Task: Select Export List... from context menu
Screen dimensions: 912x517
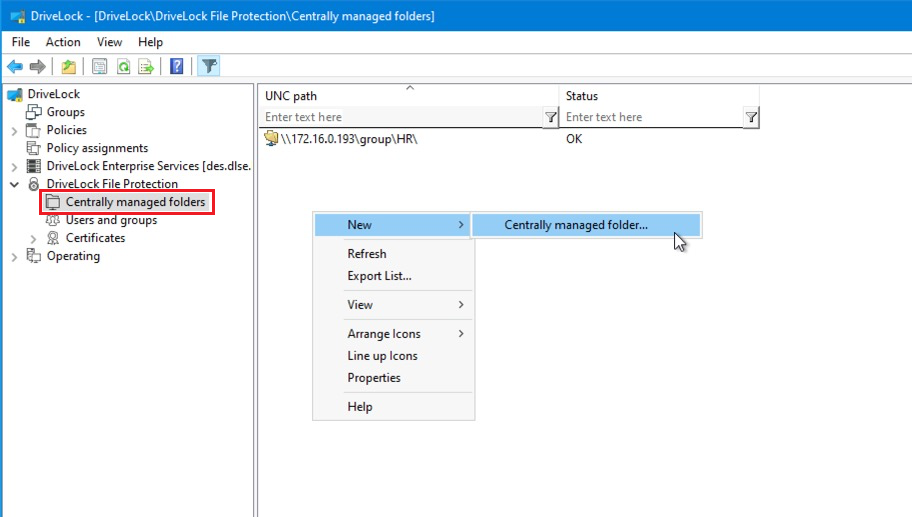Action: click(379, 276)
